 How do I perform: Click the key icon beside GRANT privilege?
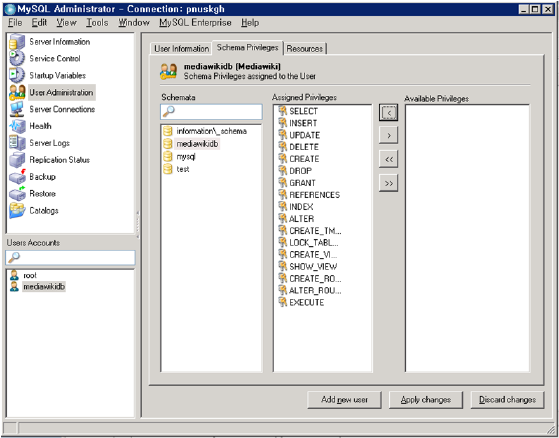click(x=282, y=183)
